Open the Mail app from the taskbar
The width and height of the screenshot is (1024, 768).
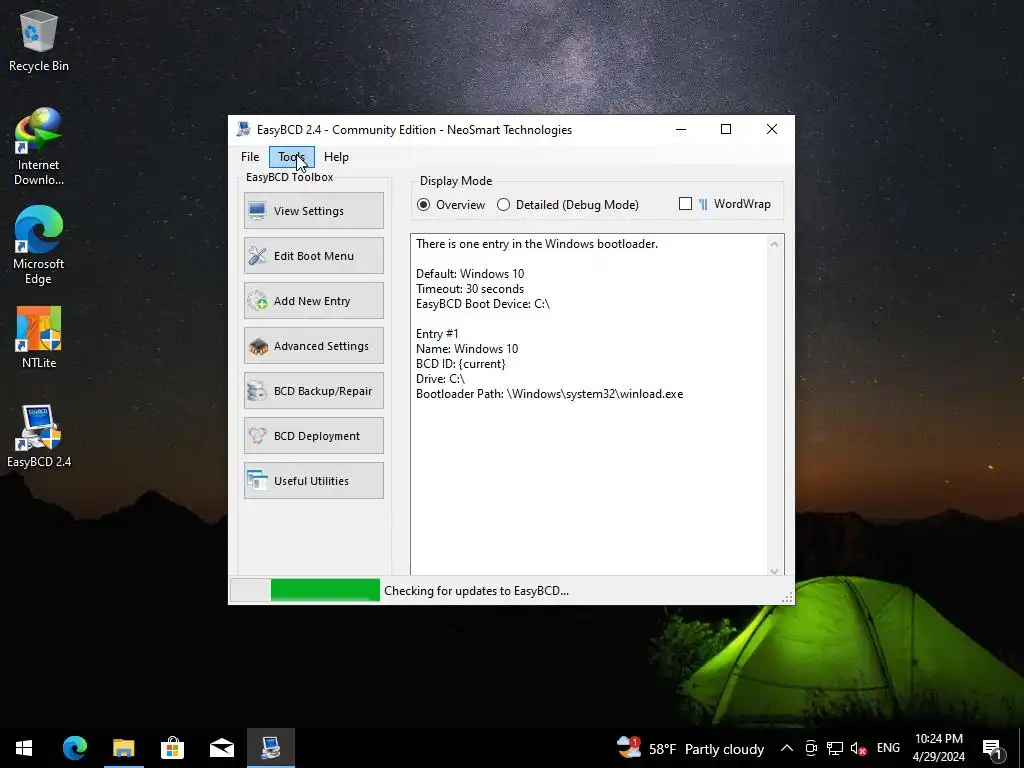pyautogui.click(x=221, y=748)
